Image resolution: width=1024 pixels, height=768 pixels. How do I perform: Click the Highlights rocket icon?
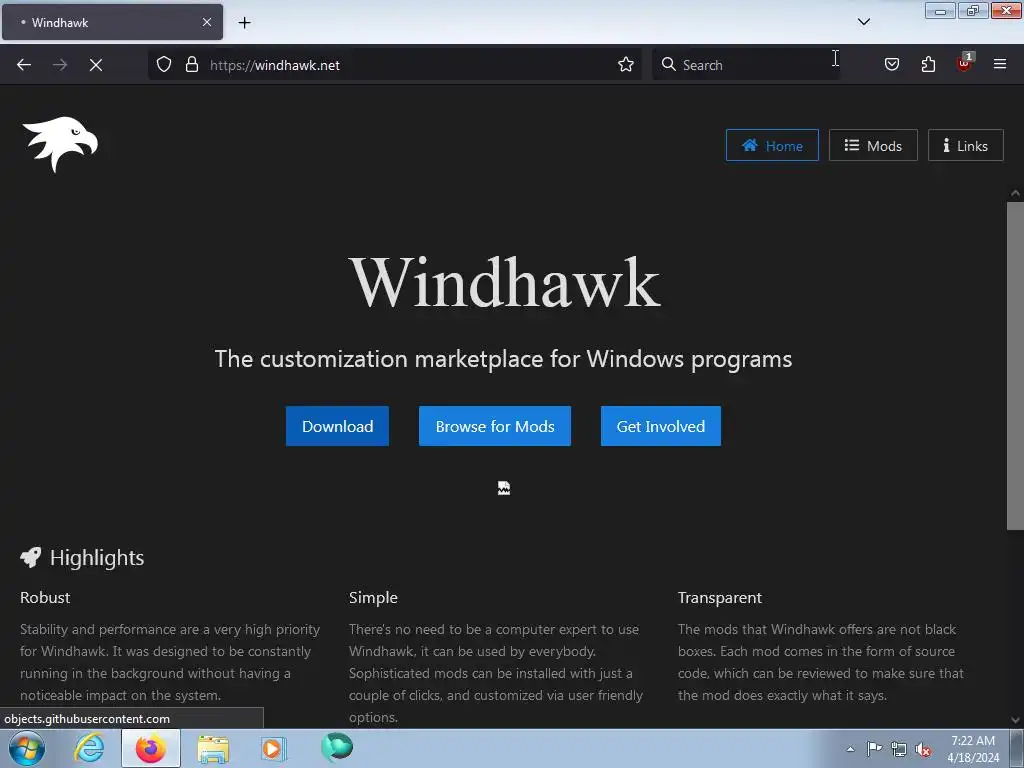[31, 557]
